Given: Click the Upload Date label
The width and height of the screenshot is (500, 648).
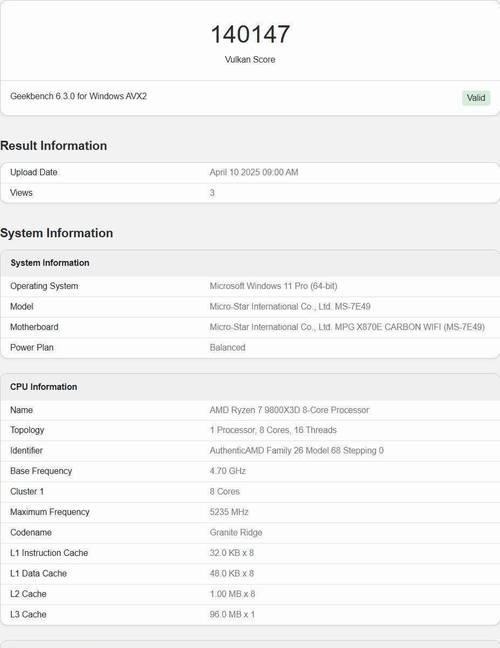Looking at the screenshot, I should coord(34,172).
